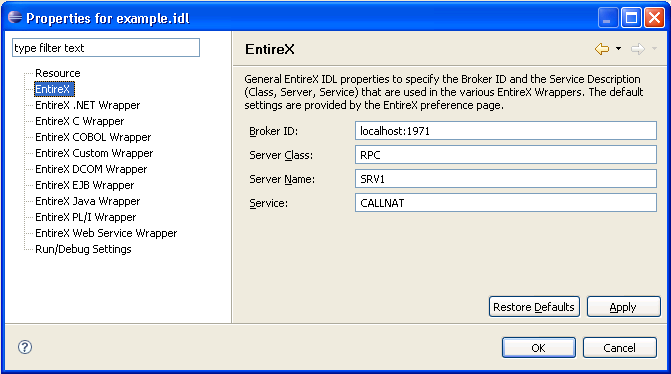Open the help question mark icon

[x=25, y=347]
